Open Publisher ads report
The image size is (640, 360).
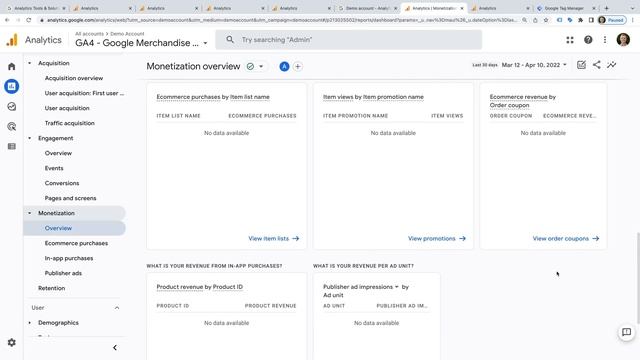[x=63, y=273]
